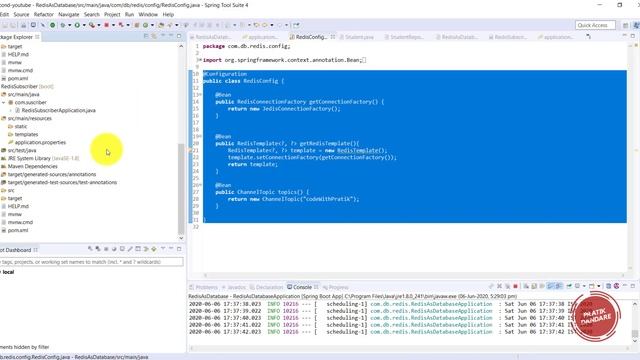The width and height of the screenshot is (640, 360).
Task: Open the Debug button dropdown arrow
Action: (x=69, y=25)
